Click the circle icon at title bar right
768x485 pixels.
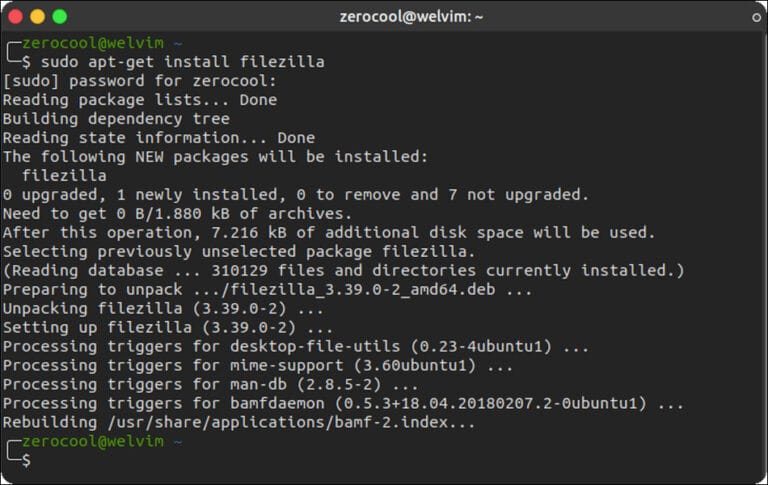click(x=757, y=17)
